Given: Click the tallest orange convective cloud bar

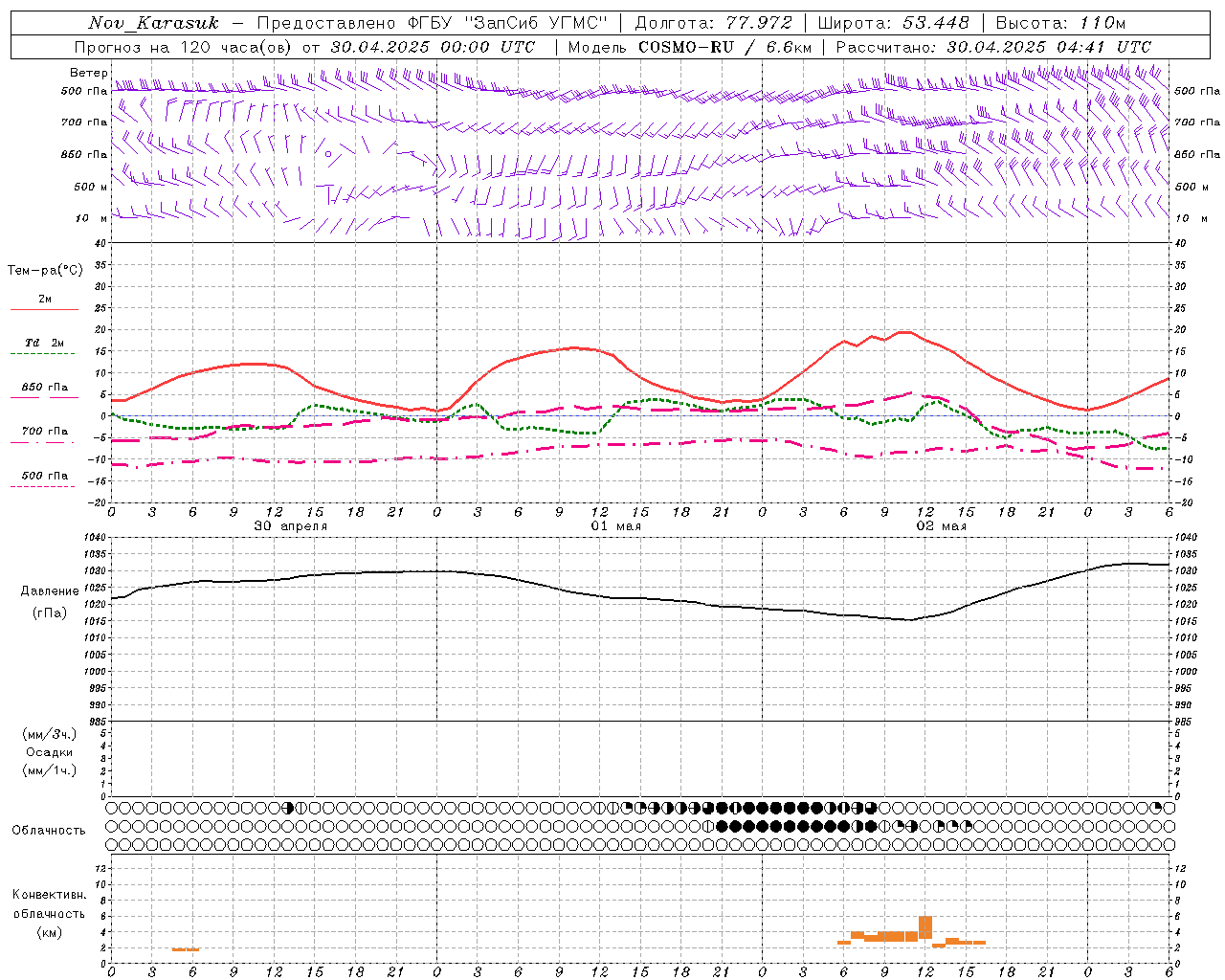Looking at the screenshot, I should pyautogui.click(x=925, y=928).
